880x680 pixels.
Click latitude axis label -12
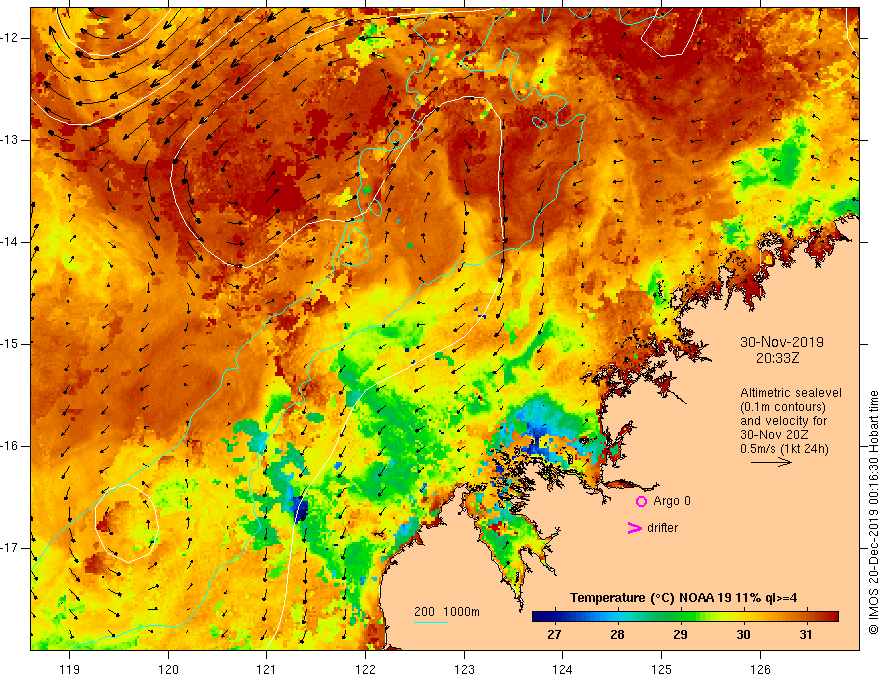click(x=11, y=38)
